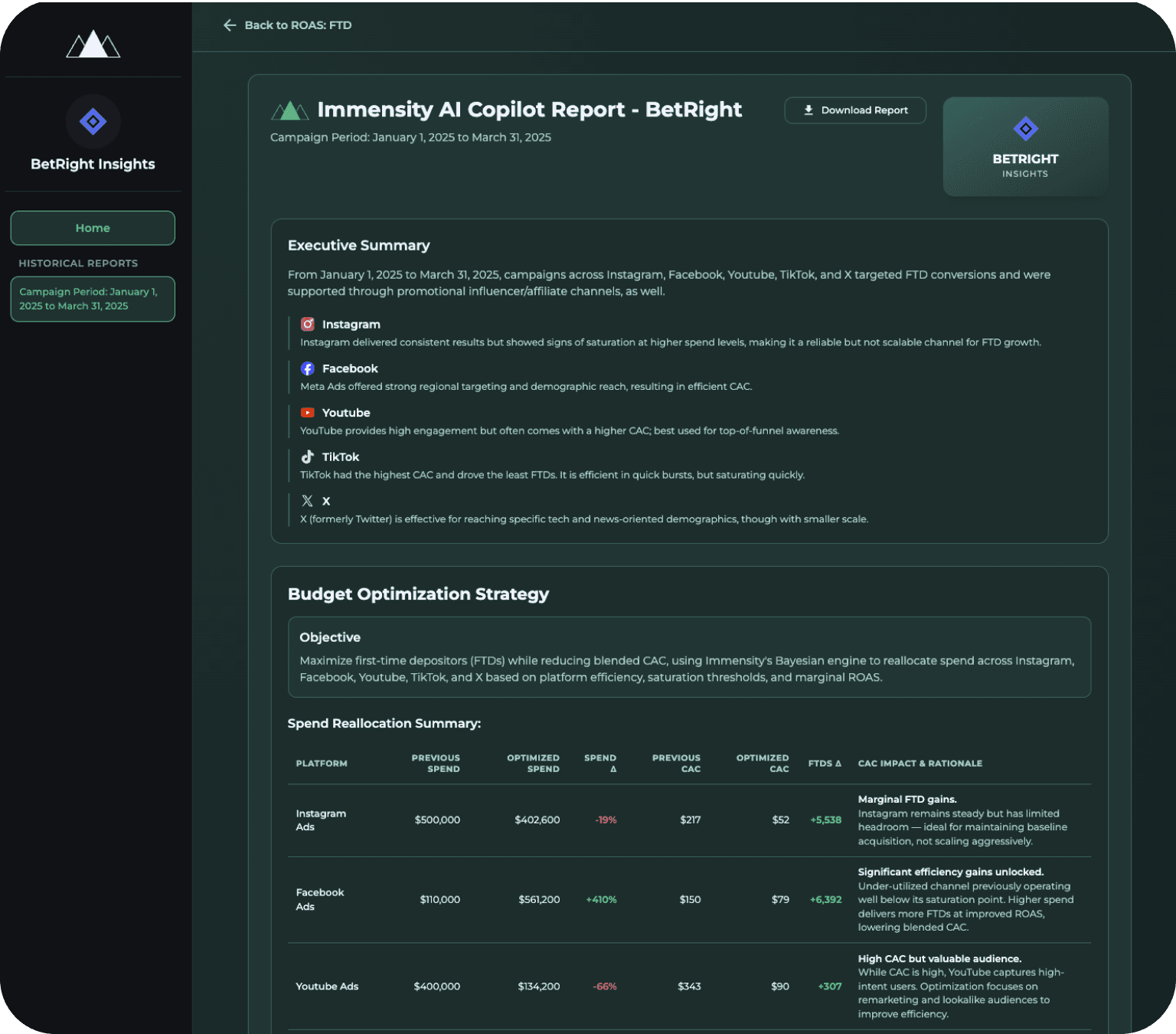This screenshot has width=1176, height=1034.
Task: Click the $500,000 previous spend value
Action: click(x=437, y=820)
